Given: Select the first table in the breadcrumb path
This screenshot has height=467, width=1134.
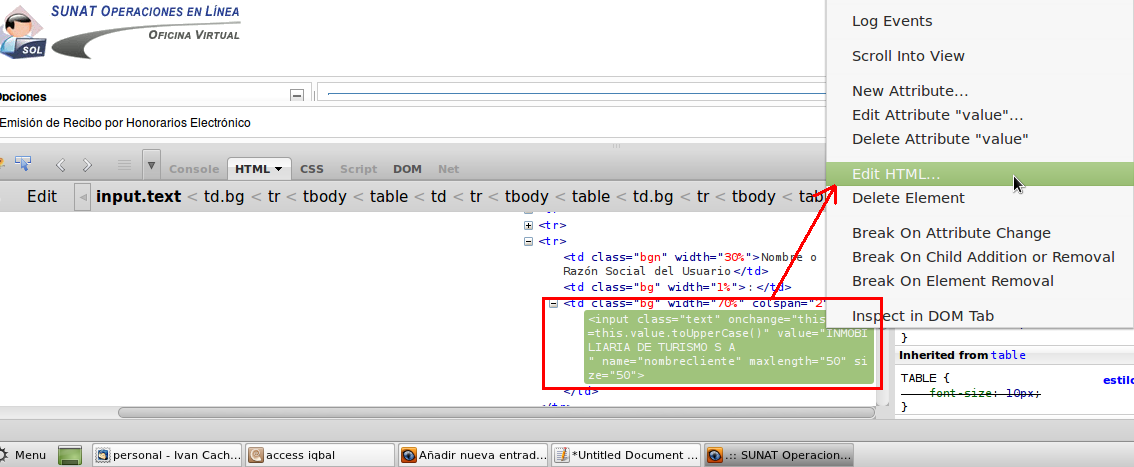Looking at the screenshot, I should tap(390, 197).
